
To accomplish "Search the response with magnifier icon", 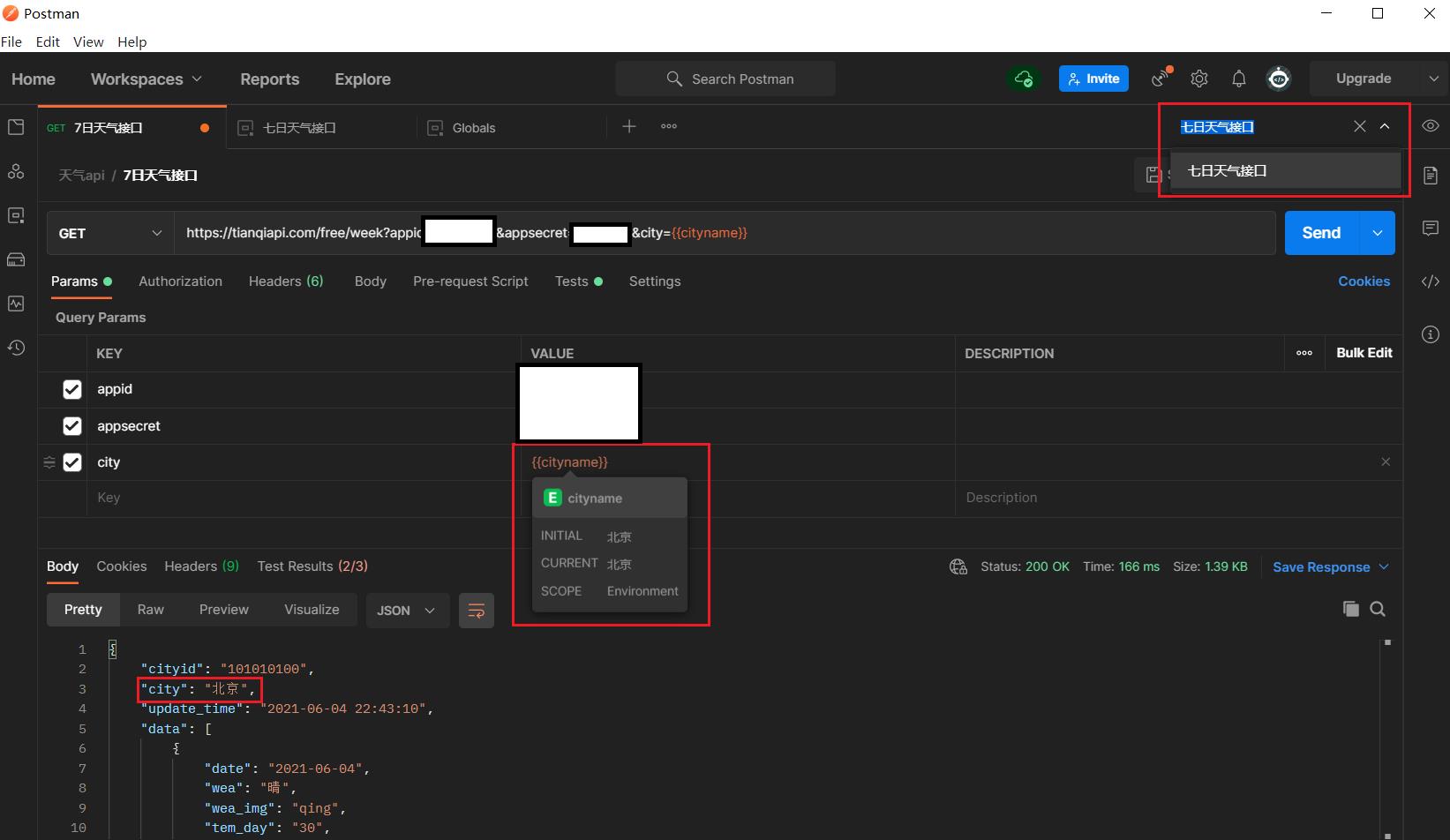I will click(x=1378, y=609).
